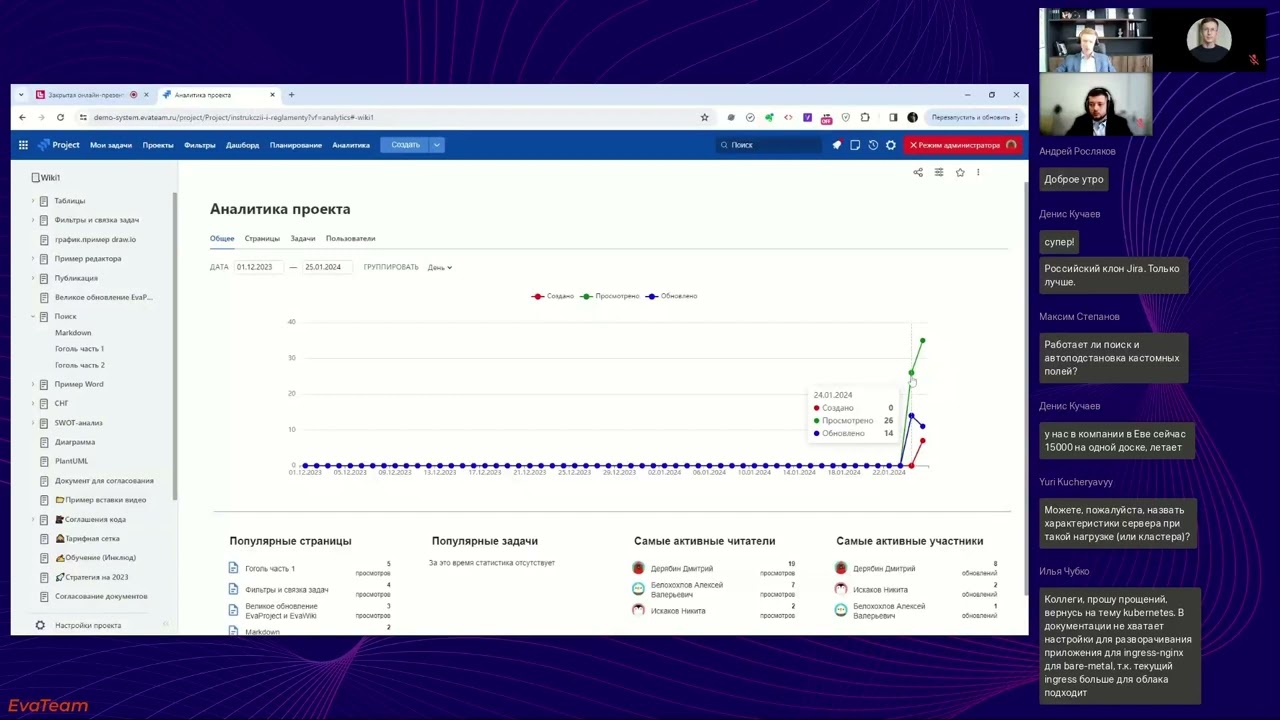
Task: Open the sliders settings icon above analytics
Action: [x=939, y=172]
